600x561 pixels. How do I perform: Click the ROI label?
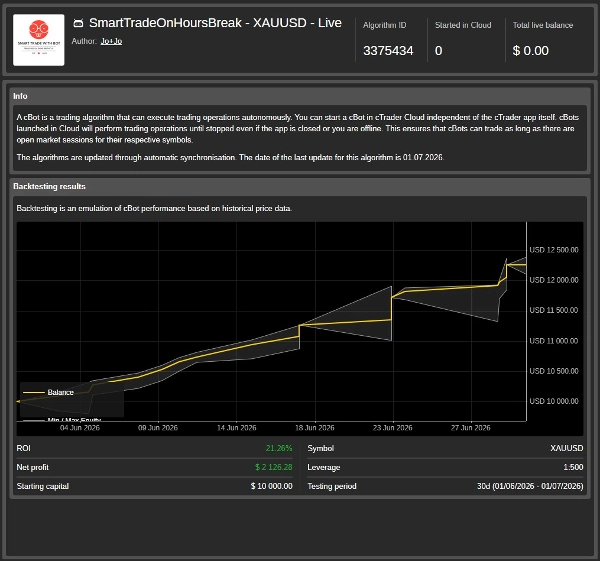coord(23,448)
